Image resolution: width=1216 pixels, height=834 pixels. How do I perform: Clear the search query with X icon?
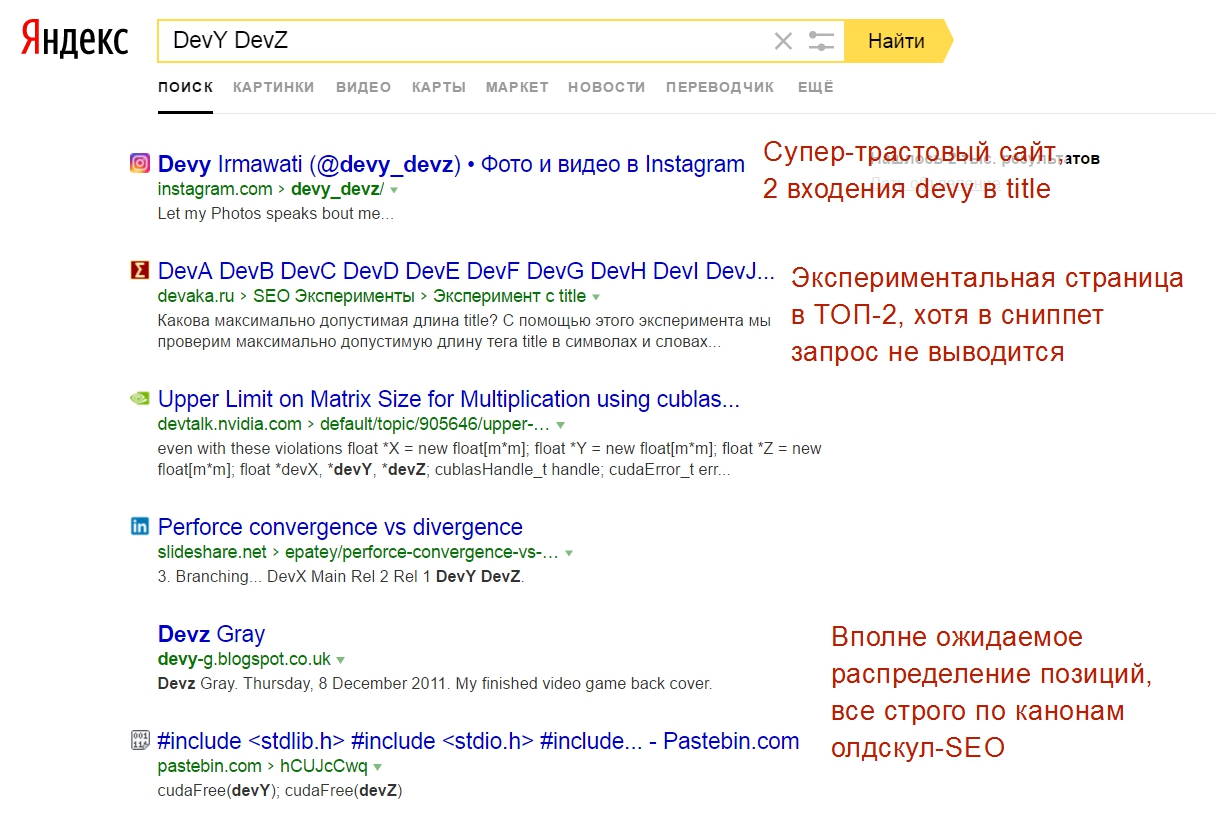coord(783,41)
